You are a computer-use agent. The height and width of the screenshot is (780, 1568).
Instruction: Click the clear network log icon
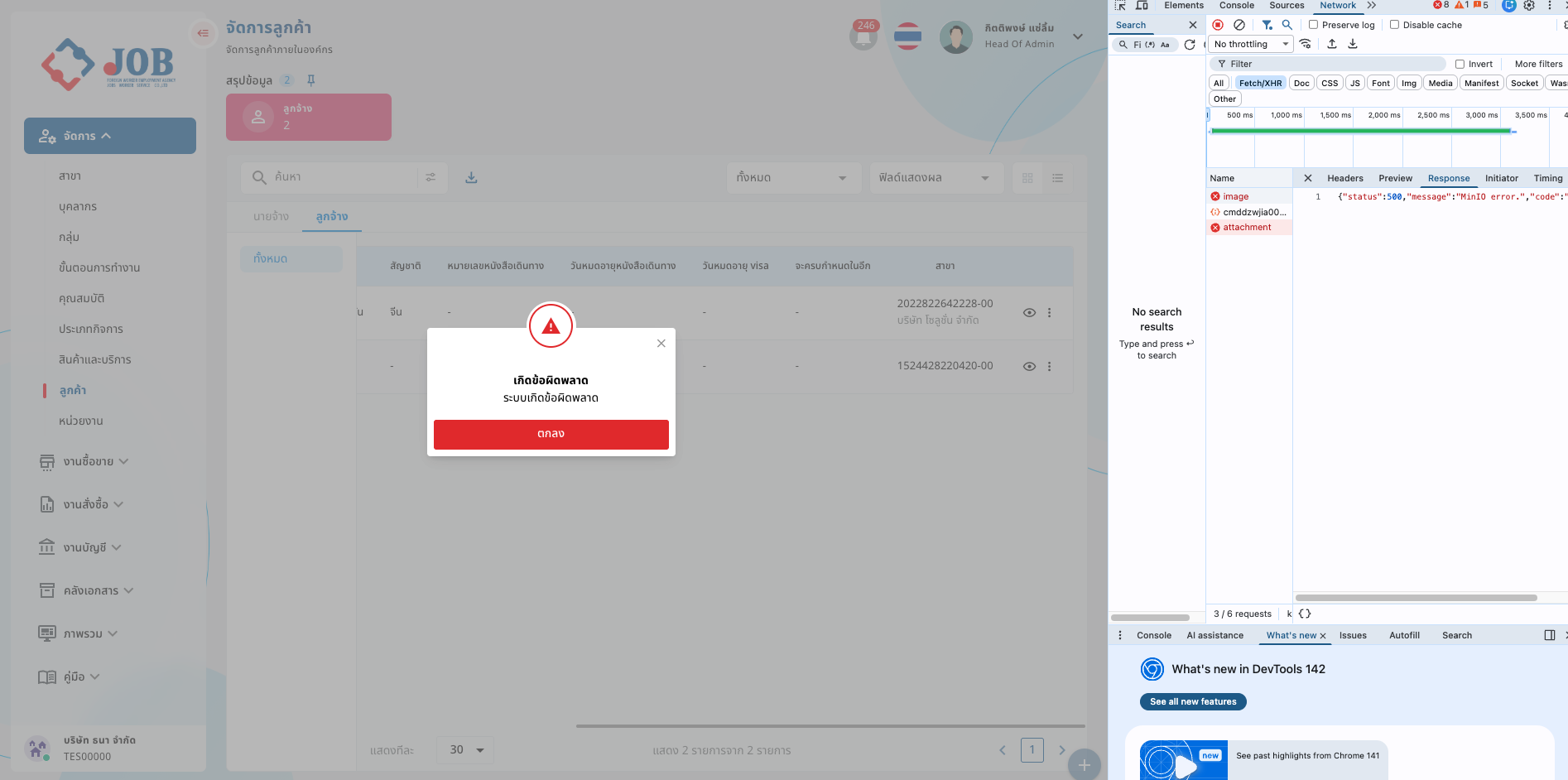tap(1239, 25)
